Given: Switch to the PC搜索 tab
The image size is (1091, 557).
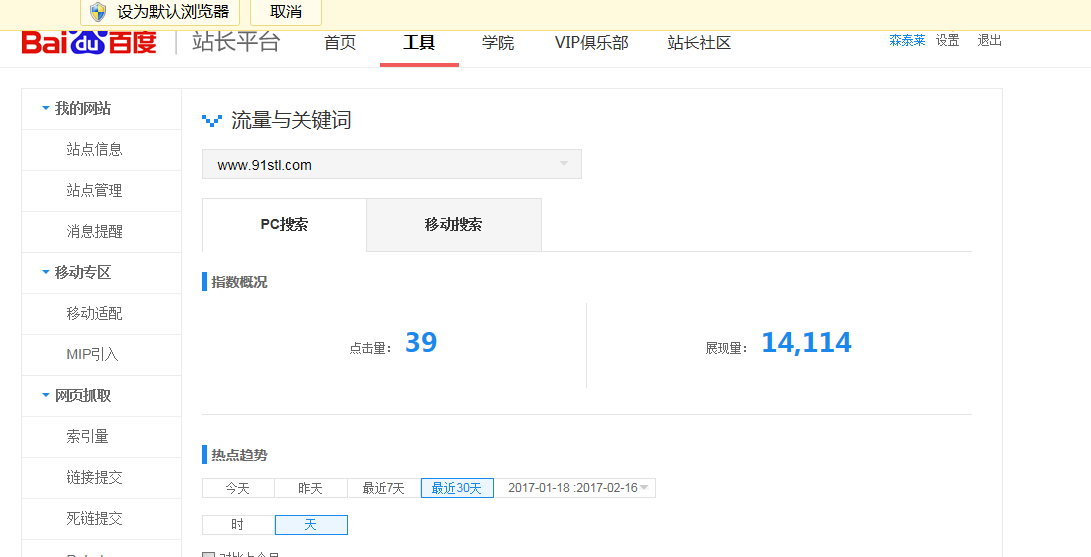Looking at the screenshot, I should pos(285,225).
